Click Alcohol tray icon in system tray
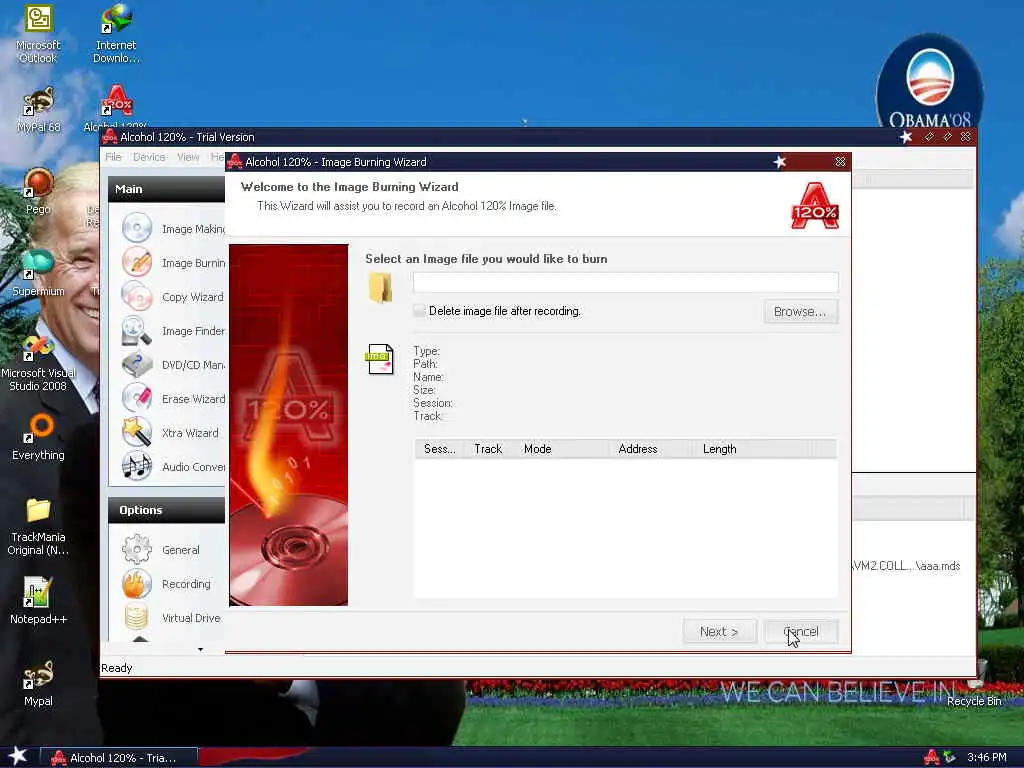The width and height of the screenshot is (1024, 768). coord(931,758)
